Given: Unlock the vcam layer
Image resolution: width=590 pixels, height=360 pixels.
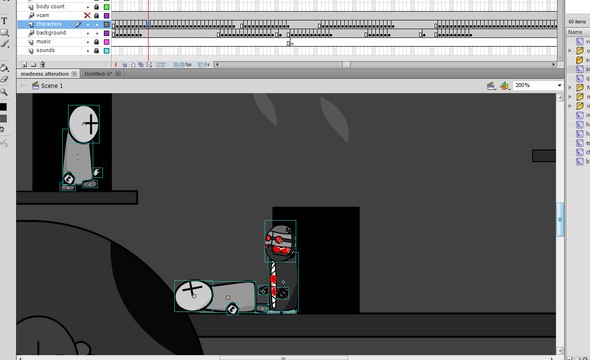Looking at the screenshot, I should point(97,15).
